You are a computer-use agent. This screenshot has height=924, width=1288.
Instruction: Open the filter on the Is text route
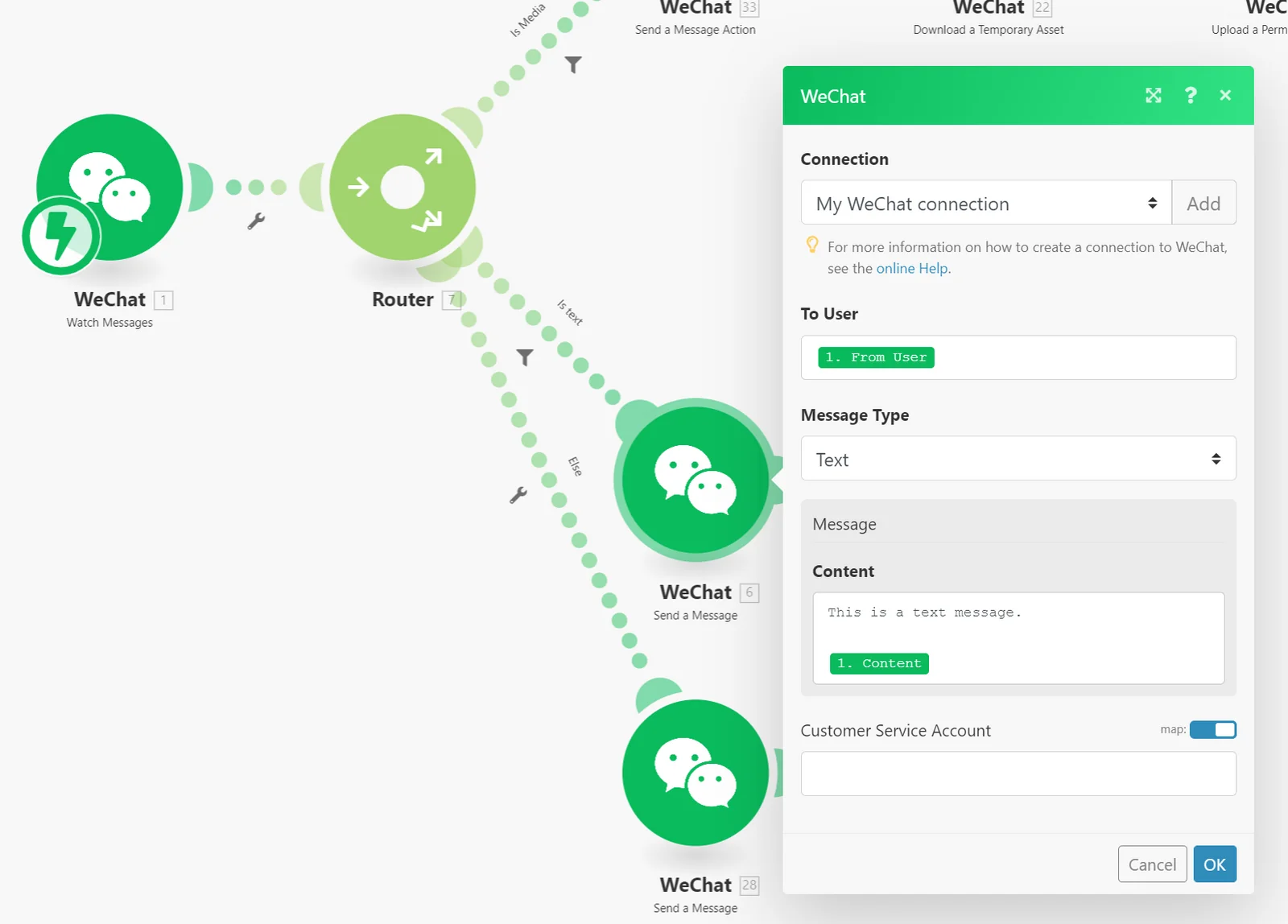point(525,357)
